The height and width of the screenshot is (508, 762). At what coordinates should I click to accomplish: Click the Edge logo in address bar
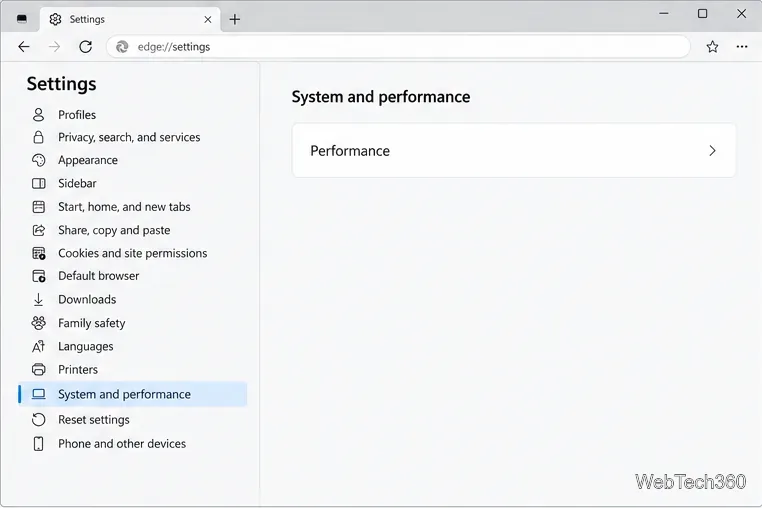(x=122, y=47)
